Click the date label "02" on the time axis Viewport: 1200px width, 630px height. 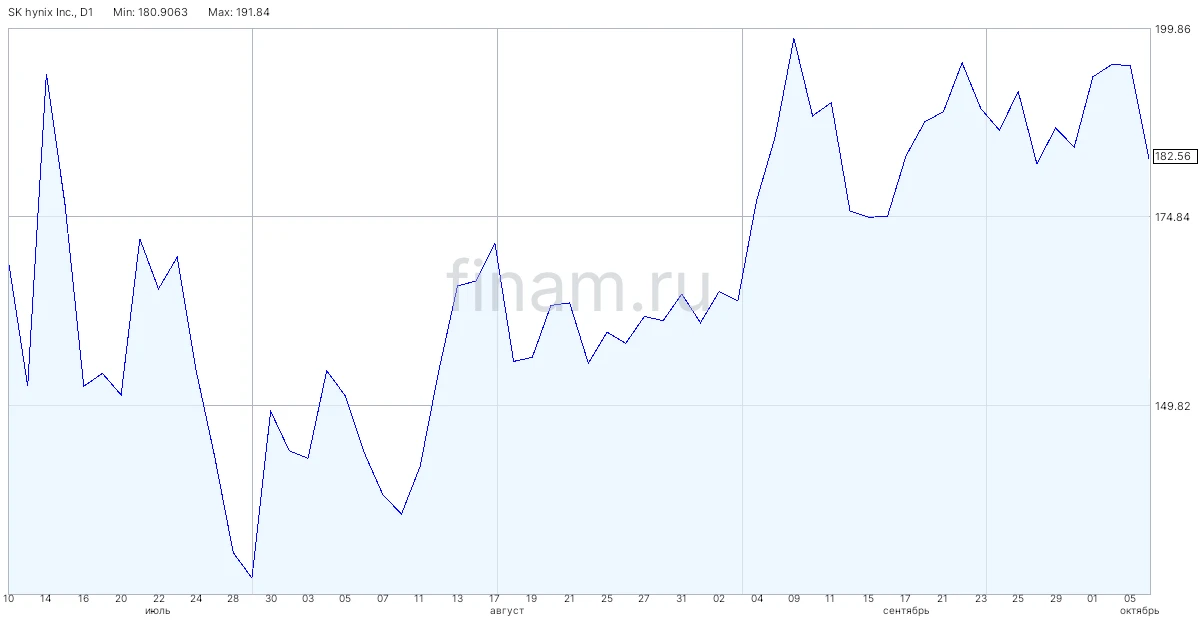(x=719, y=599)
